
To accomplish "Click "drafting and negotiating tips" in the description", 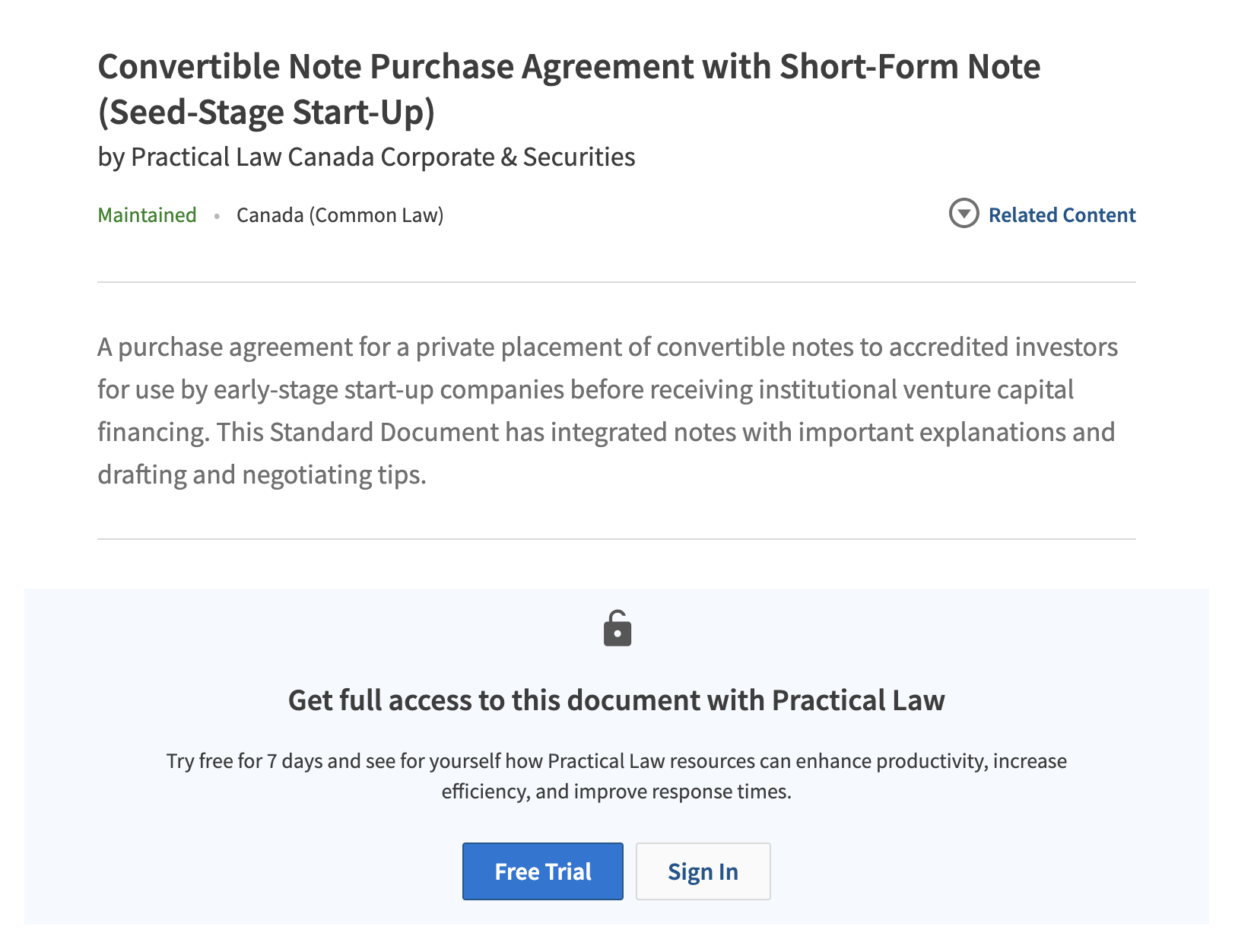I will pos(261,474).
